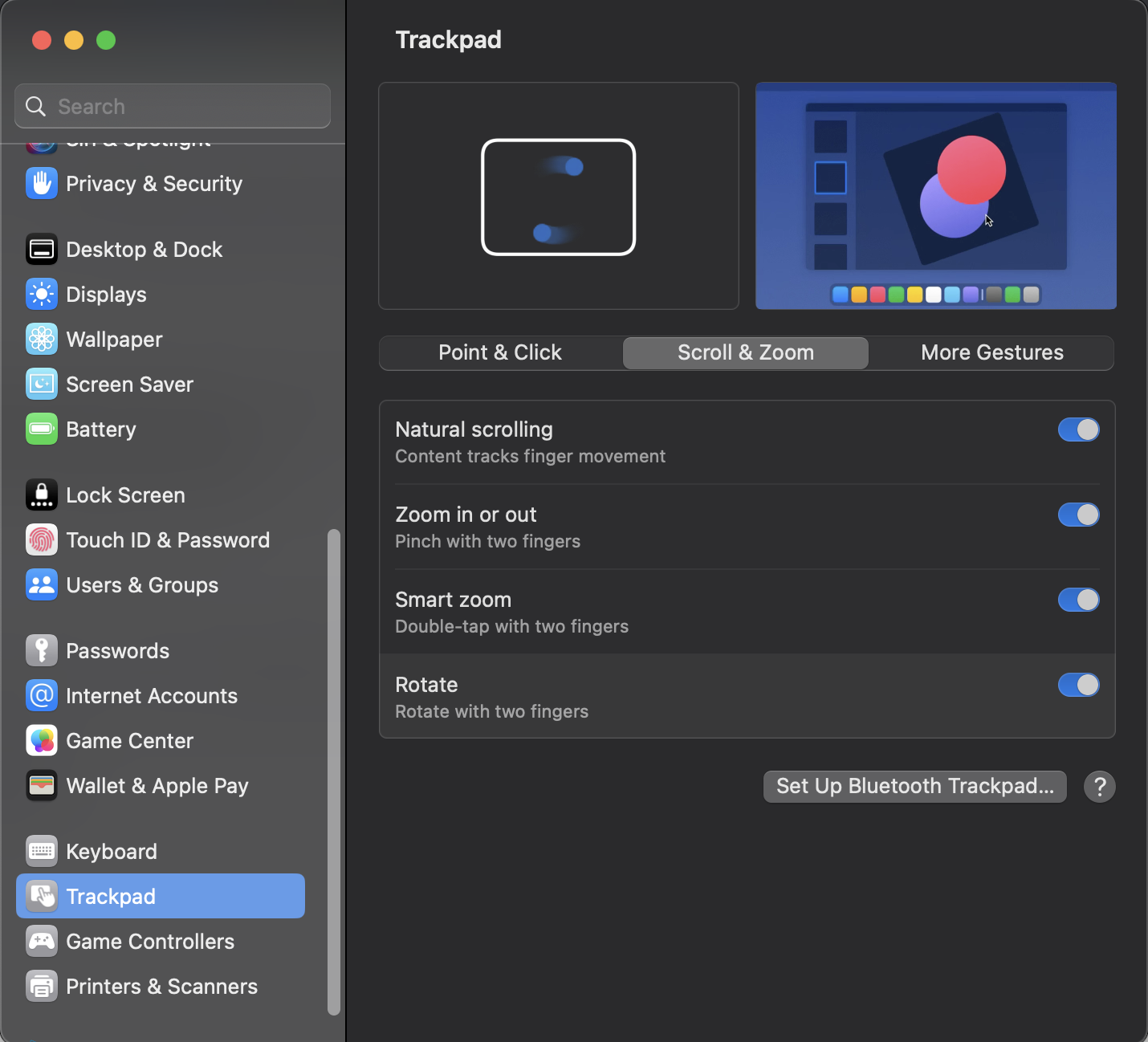Open the Lock Screen padlock icon
The width and height of the screenshot is (1148, 1042).
click(x=41, y=495)
